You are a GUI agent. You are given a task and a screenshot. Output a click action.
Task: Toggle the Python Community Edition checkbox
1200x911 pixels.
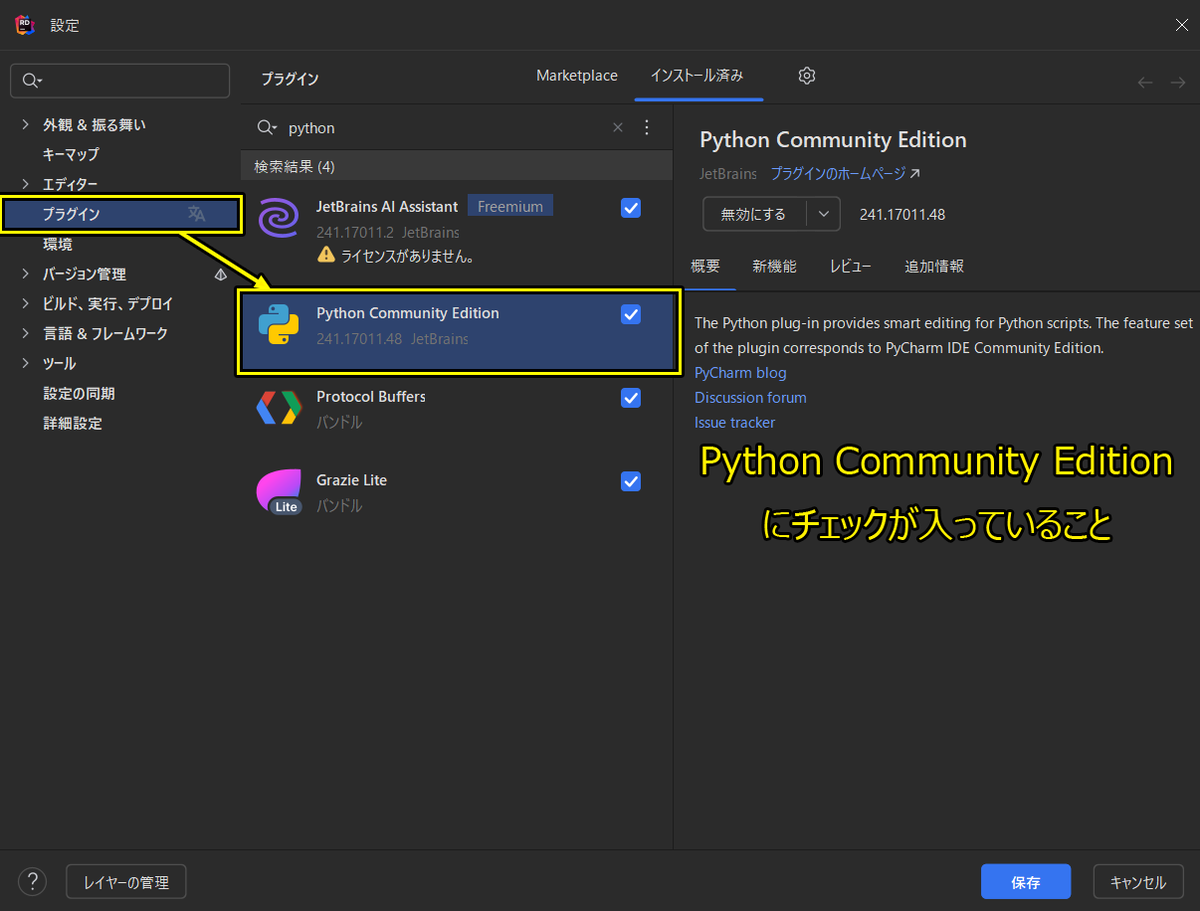click(631, 314)
